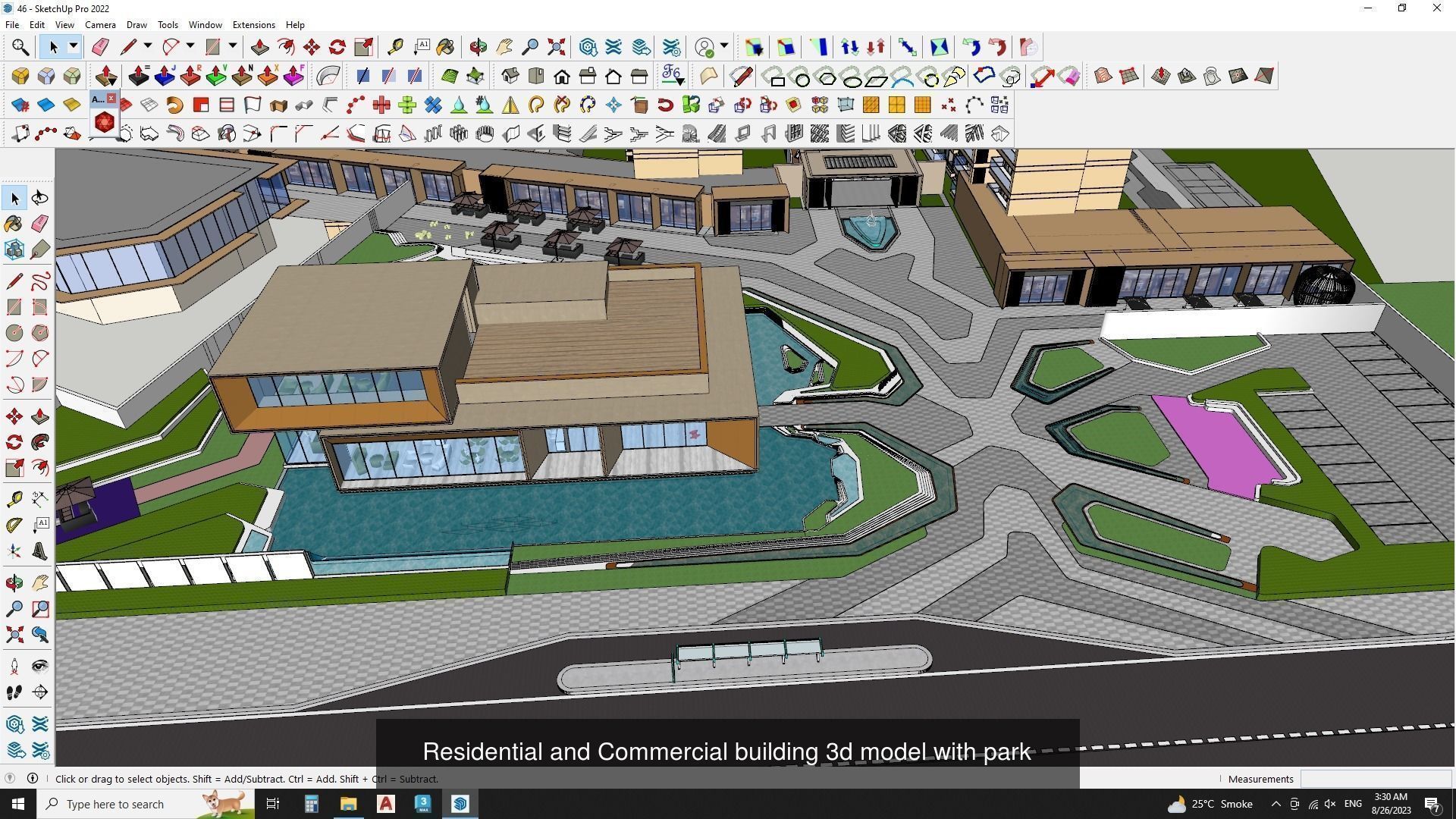Open the Edit menu
Image resolution: width=1456 pixels, height=819 pixels.
click(36, 25)
